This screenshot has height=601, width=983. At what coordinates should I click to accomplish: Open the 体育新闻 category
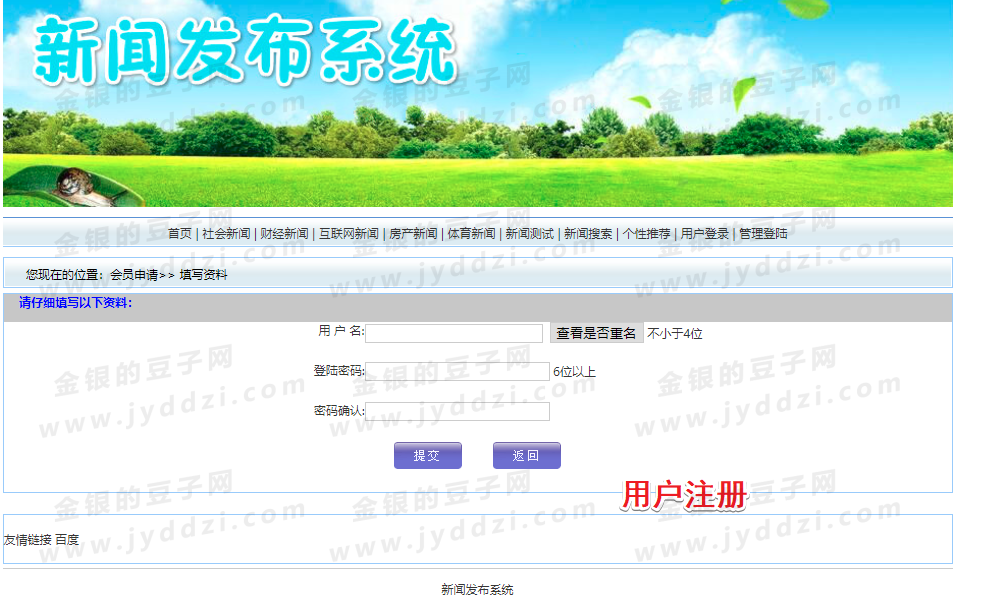(471, 234)
